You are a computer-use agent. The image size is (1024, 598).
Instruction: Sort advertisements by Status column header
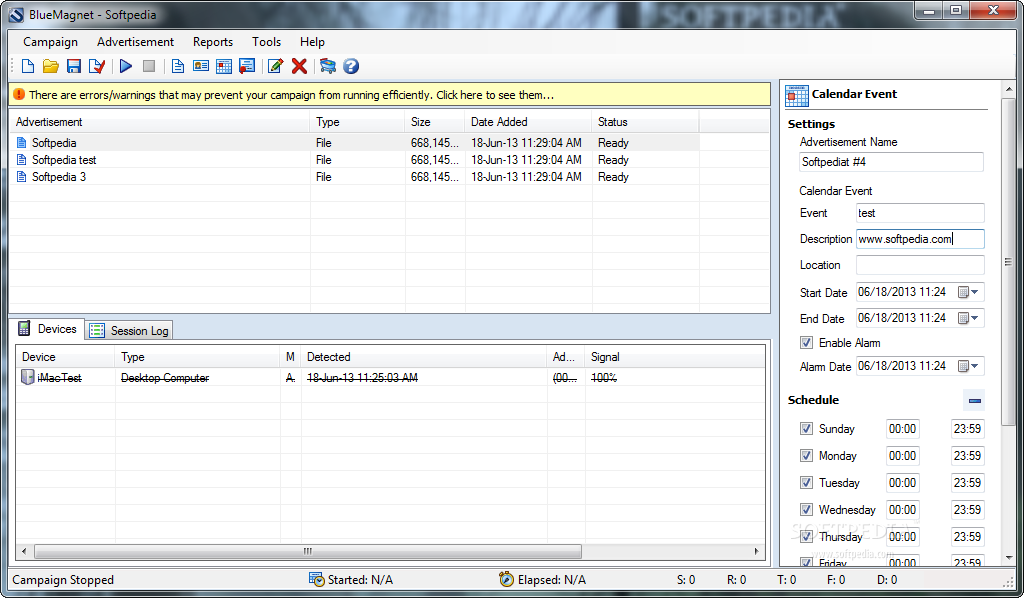click(x=645, y=121)
